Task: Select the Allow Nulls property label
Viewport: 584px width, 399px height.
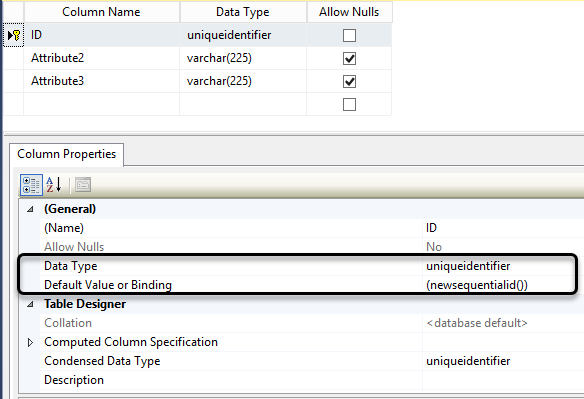Action: pyautogui.click(x=74, y=247)
